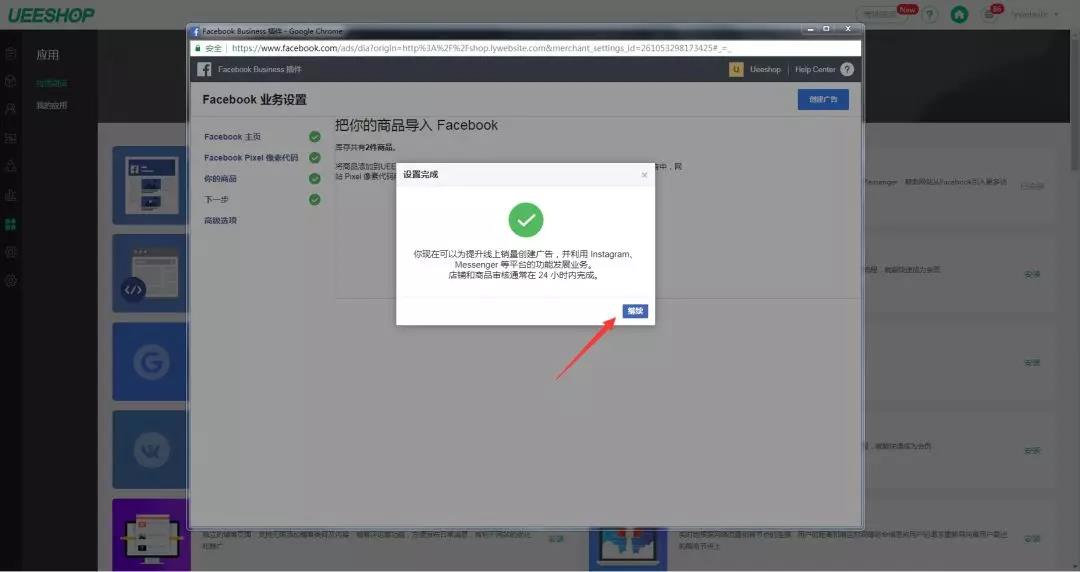Click the user customers icon in UEESHOP sidebar

10,109
